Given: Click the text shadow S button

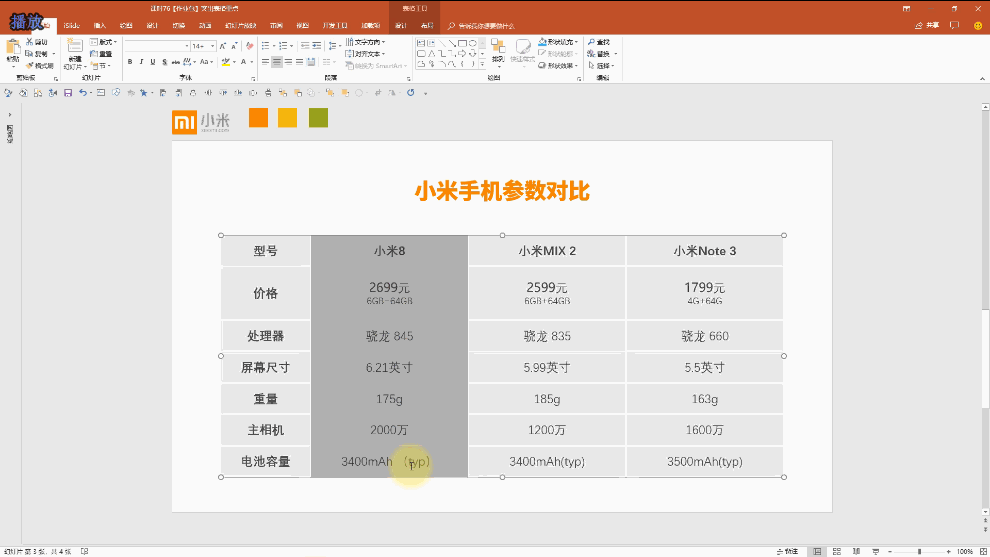Looking at the screenshot, I should pyautogui.click(x=165, y=62).
